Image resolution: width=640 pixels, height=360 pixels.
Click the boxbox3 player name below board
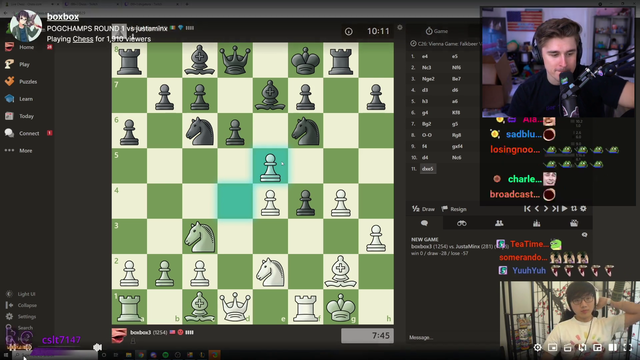(x=140, y=332)
